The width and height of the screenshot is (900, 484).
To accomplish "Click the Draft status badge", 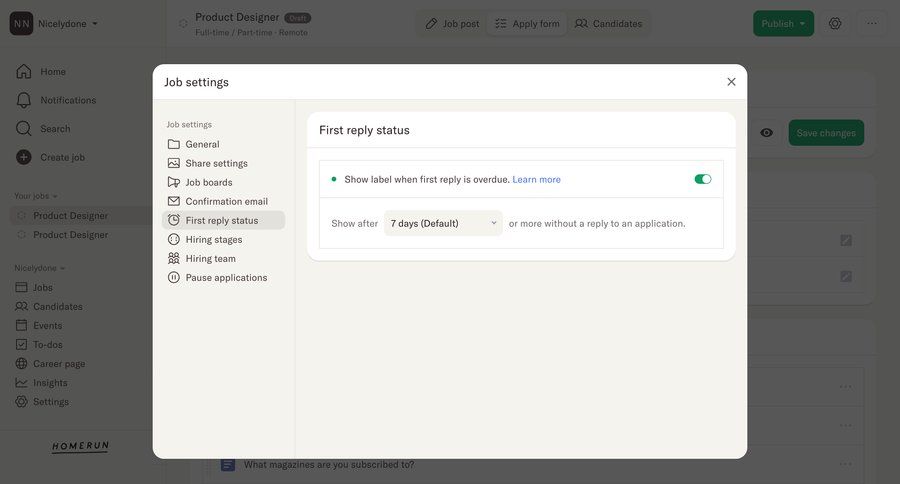I will [297, 18].
